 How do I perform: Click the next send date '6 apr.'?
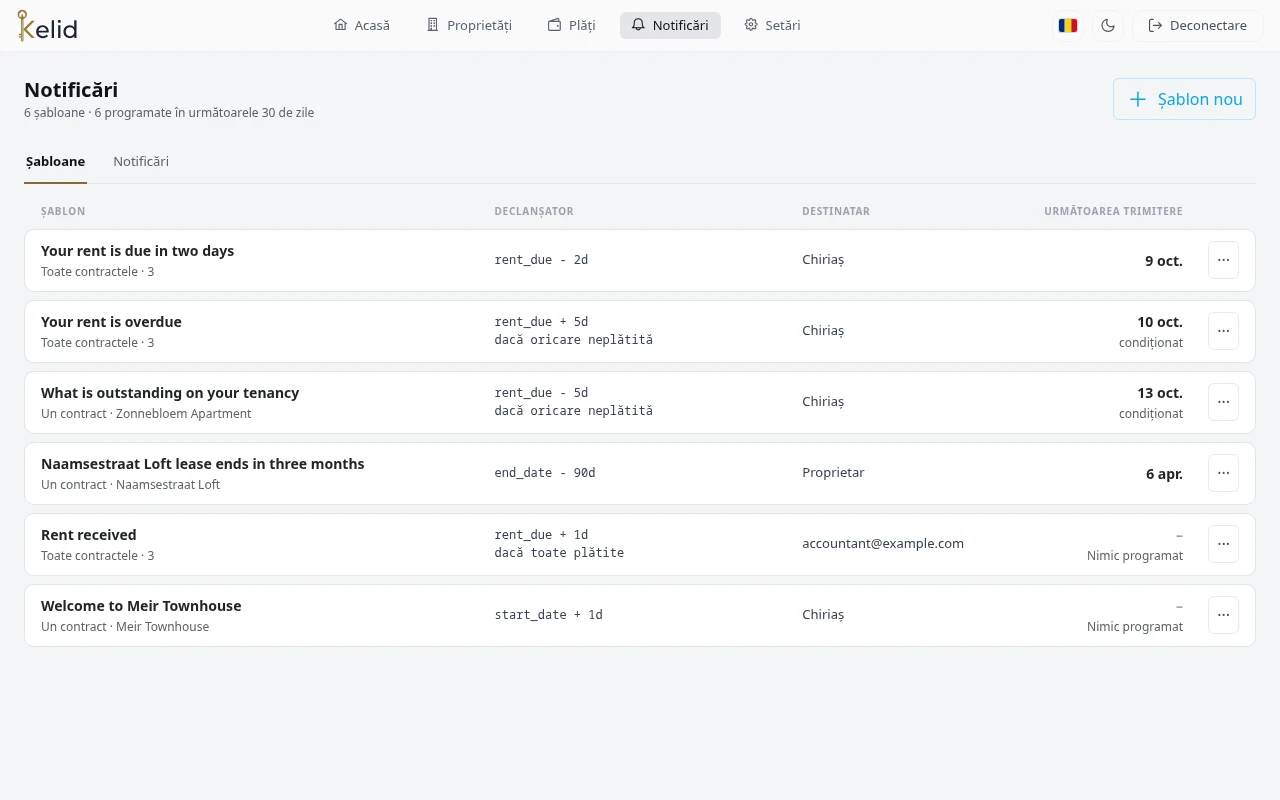[x=1164, y=474]
